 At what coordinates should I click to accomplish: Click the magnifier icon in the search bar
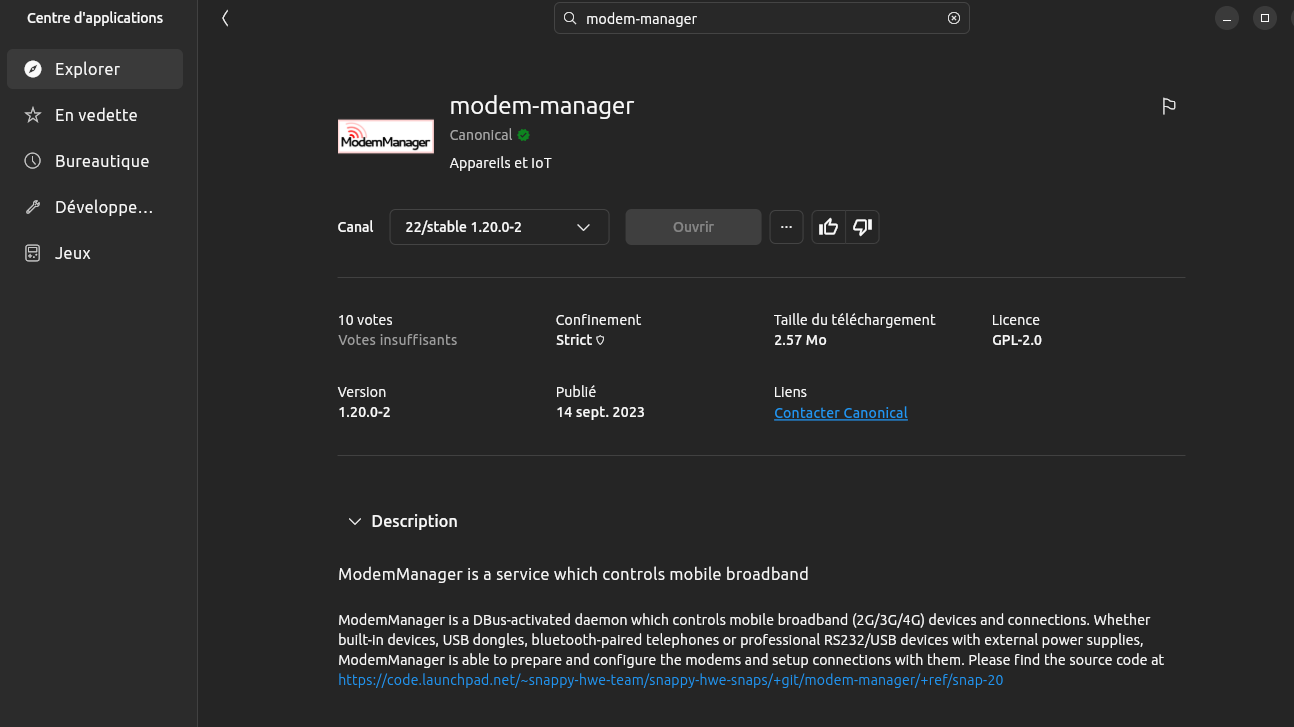point(570,18)
